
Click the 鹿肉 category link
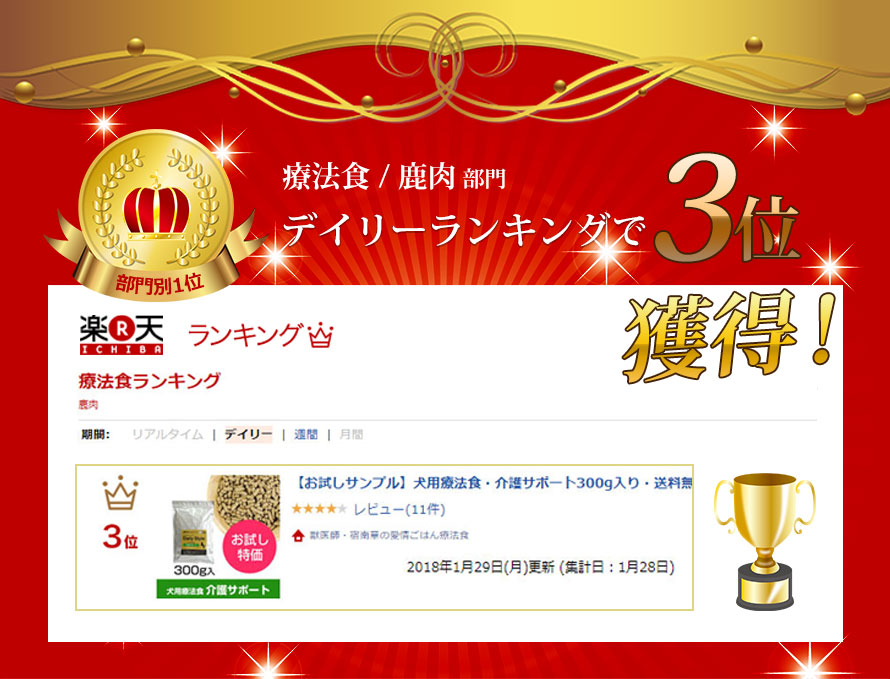pyautogui.click(x=88, y=405)
